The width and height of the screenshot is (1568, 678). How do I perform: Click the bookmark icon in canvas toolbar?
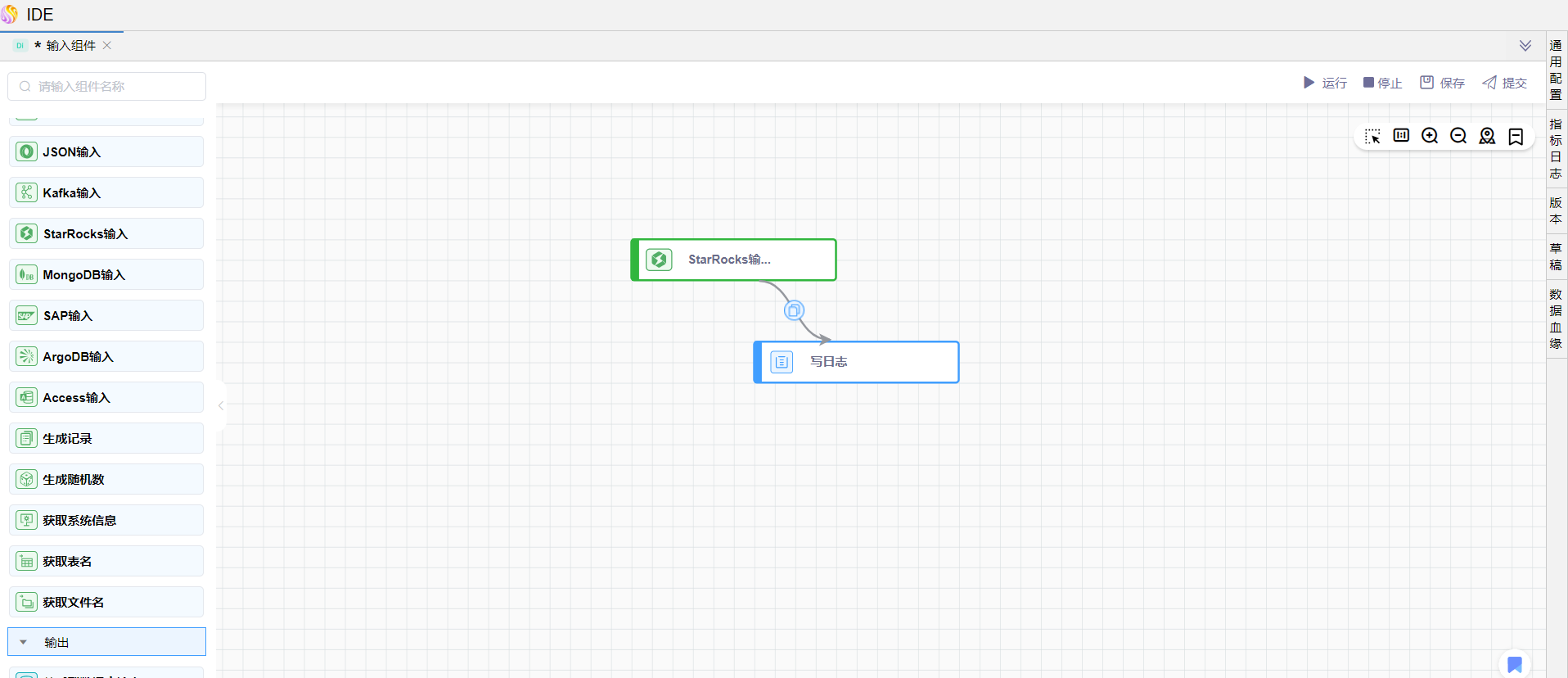pyautogui.click(x=1516, y=136)
